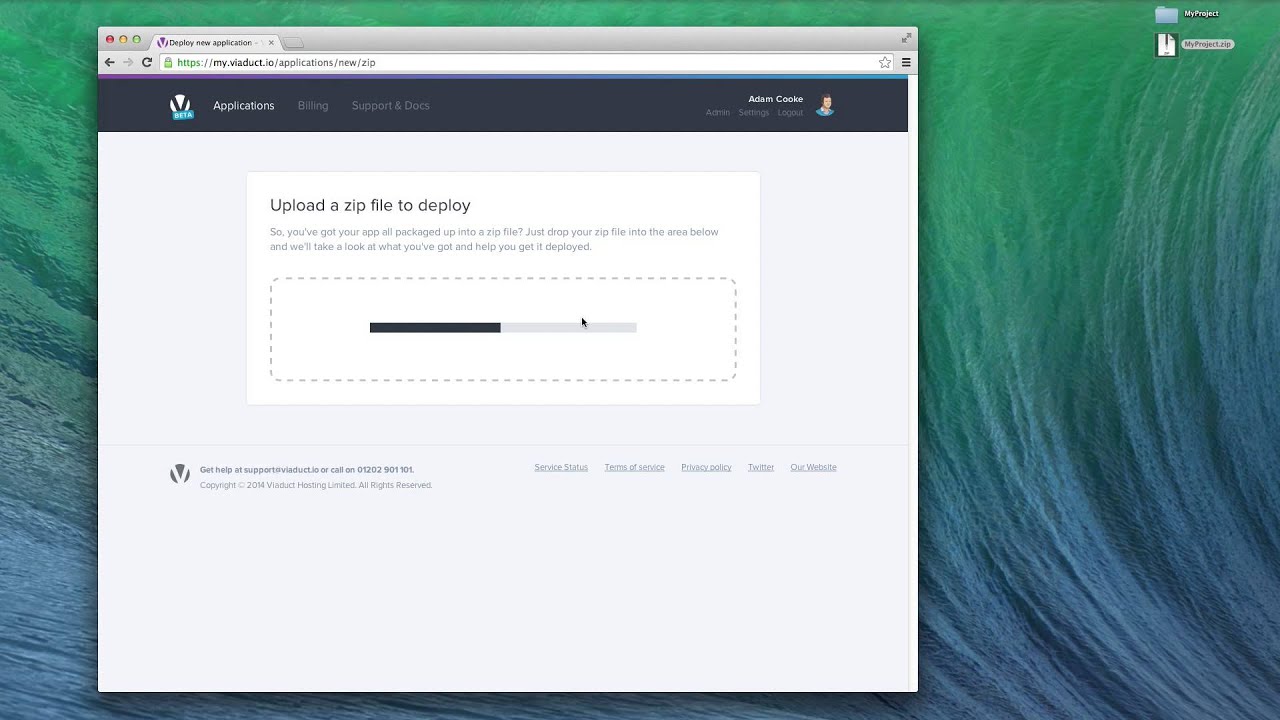Open Terms of service footer link

(x=634, y=467)
